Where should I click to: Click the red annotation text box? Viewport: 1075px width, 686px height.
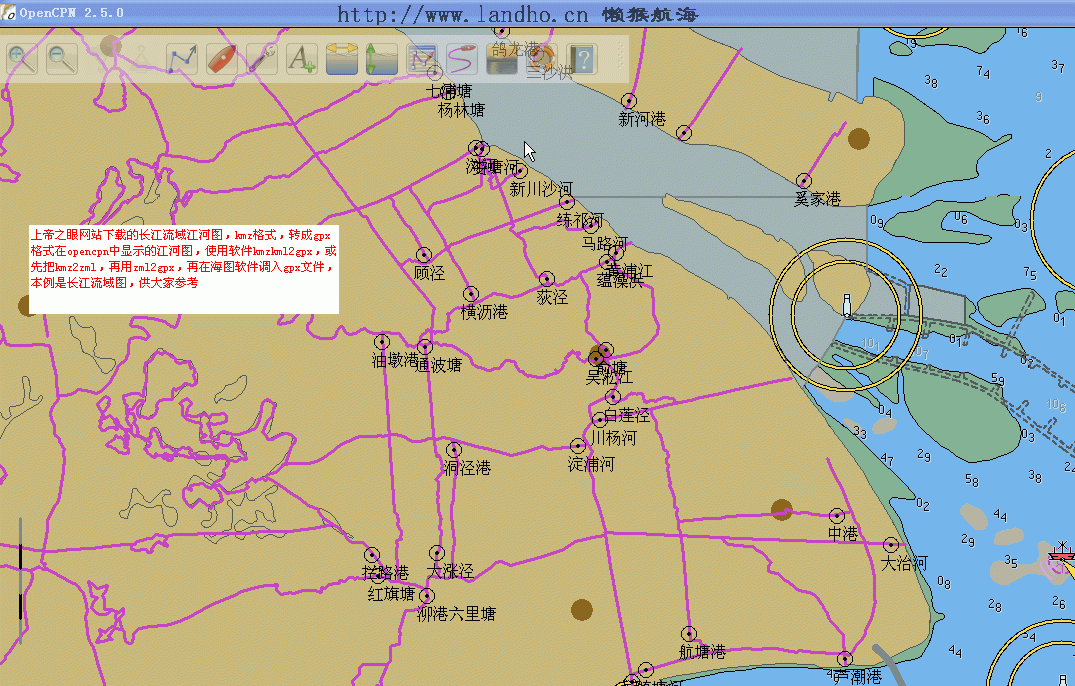click(183, 268)
